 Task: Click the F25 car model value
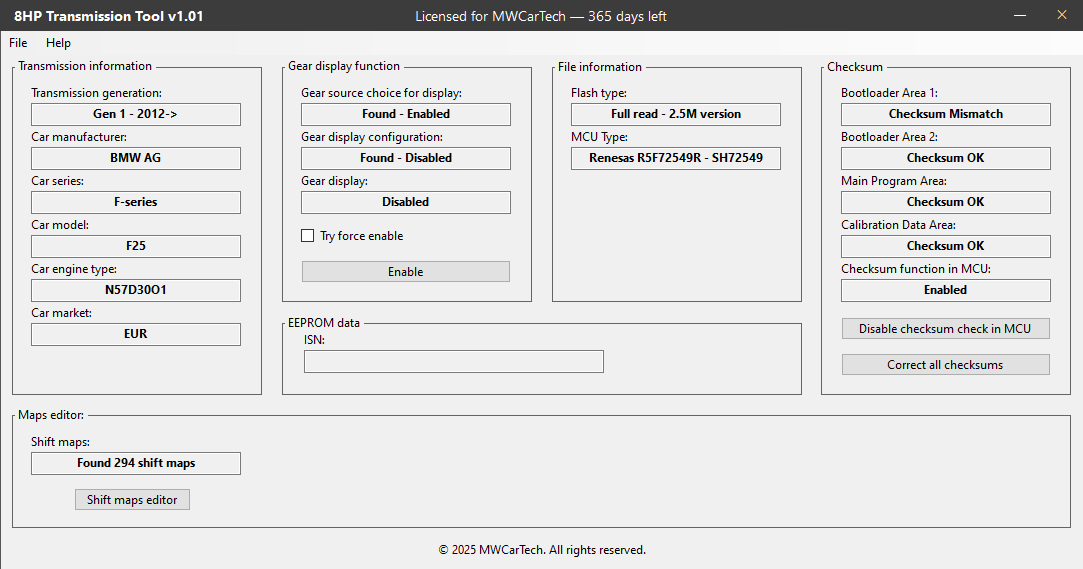pyautogui.click(x=136, y=246)
